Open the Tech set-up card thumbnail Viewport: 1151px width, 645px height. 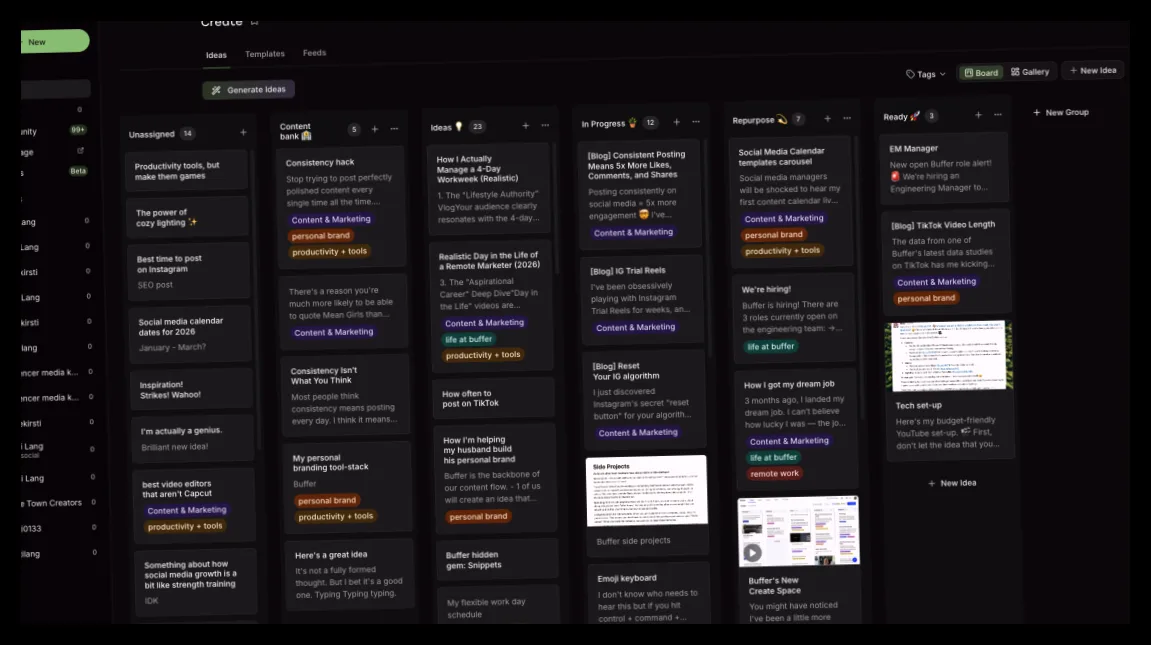(x=948, y=356)
